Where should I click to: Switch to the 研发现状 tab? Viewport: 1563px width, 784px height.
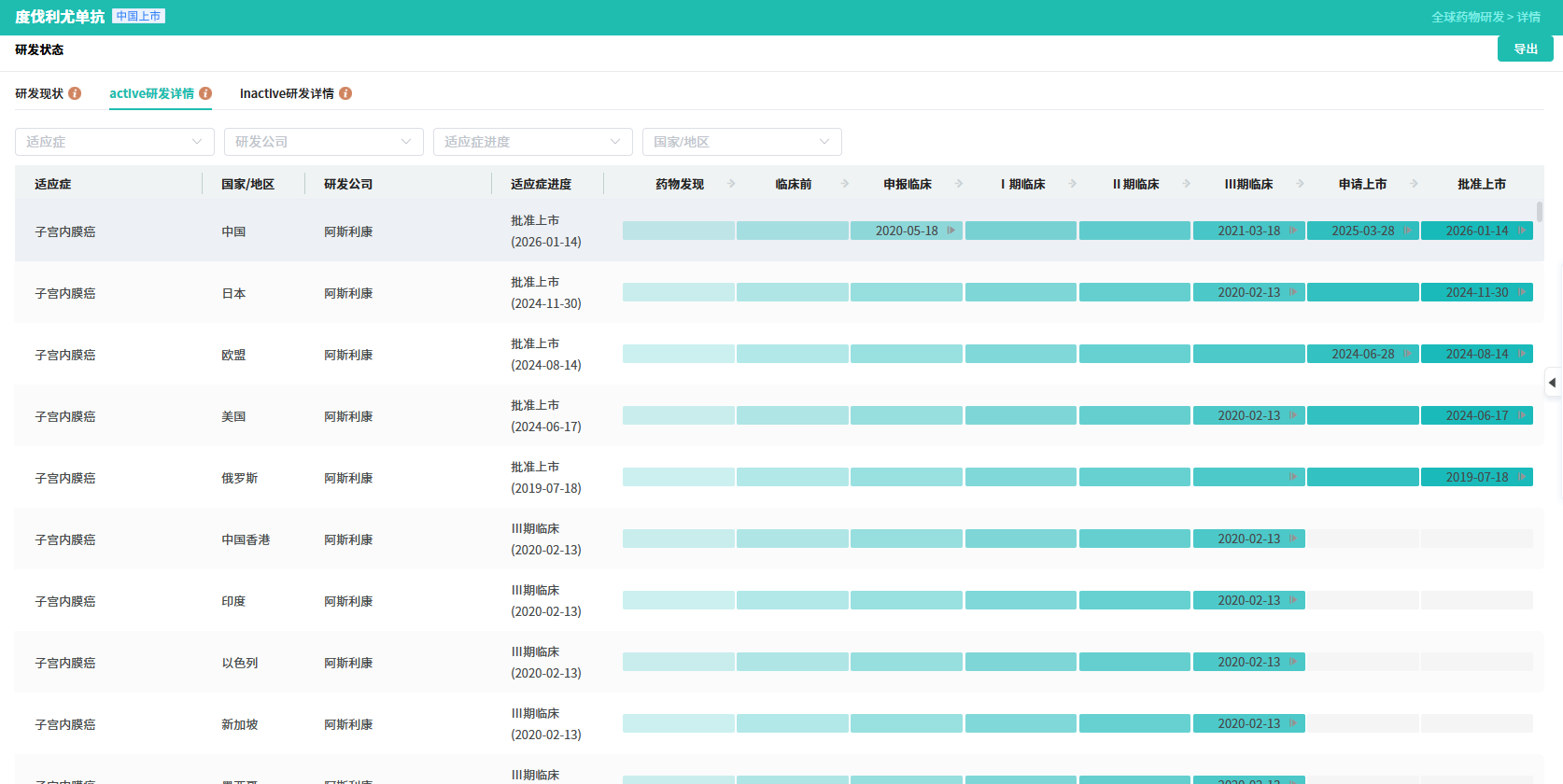coord(39,93)
